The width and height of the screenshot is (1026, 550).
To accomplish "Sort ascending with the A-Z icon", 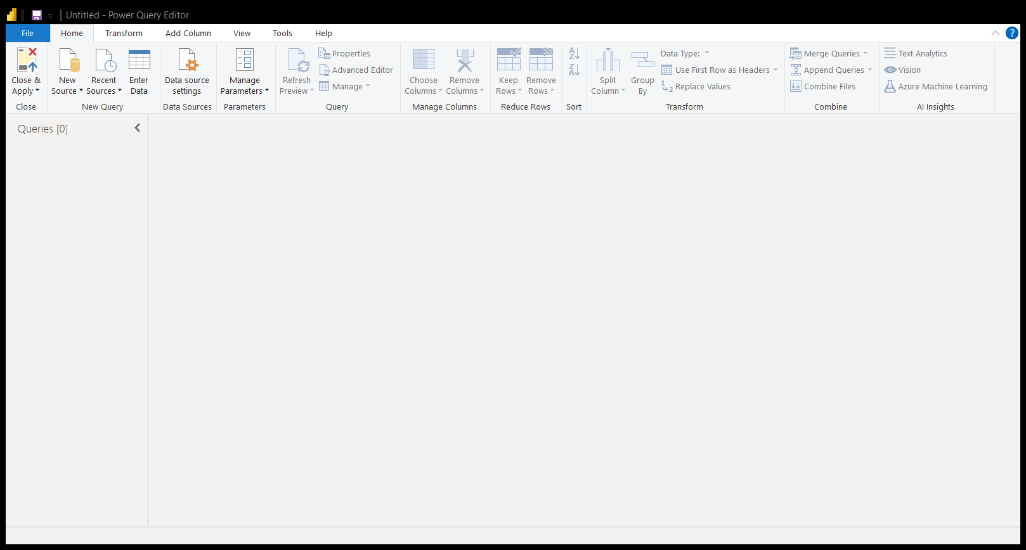I will pyautogui.click(x=574, y=54).
